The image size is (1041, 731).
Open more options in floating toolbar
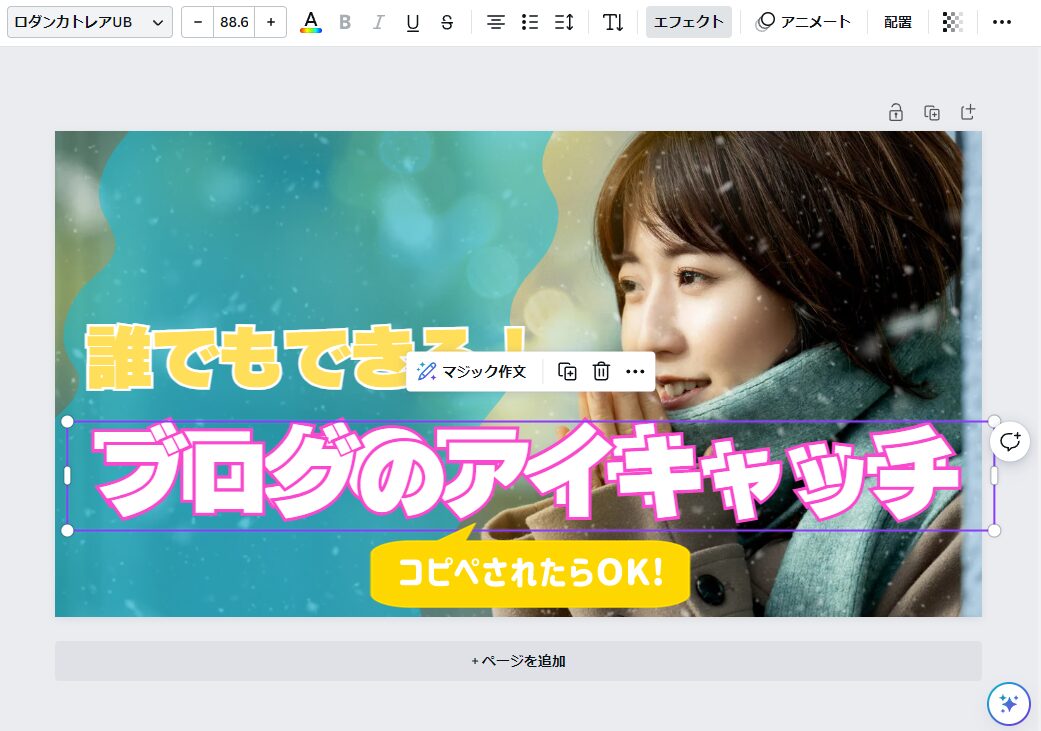[635, 371]
